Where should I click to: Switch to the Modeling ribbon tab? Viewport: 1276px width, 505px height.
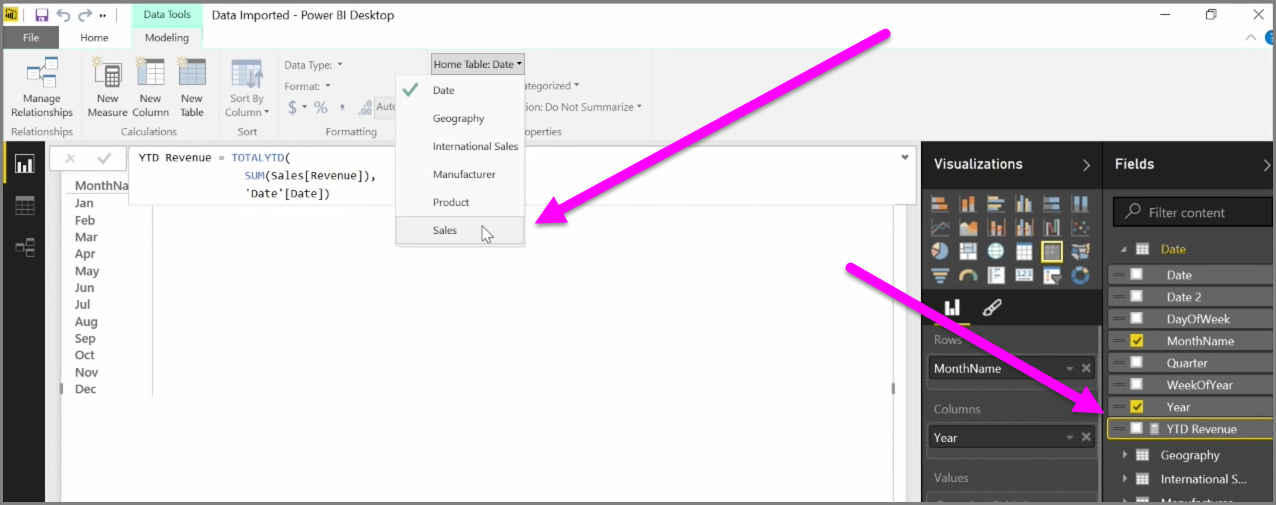tap(167, 38)
